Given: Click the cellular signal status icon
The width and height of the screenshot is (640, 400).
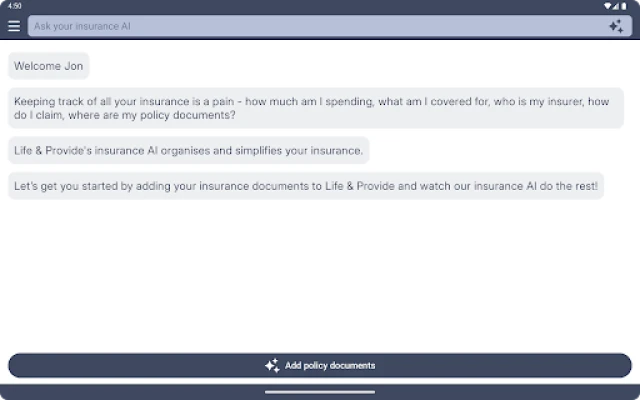Looking at the screenshot, I should [616, 6].
